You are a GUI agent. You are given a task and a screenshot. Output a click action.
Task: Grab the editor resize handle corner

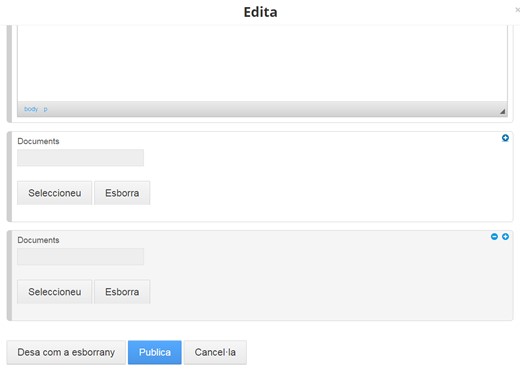[502, 112]
